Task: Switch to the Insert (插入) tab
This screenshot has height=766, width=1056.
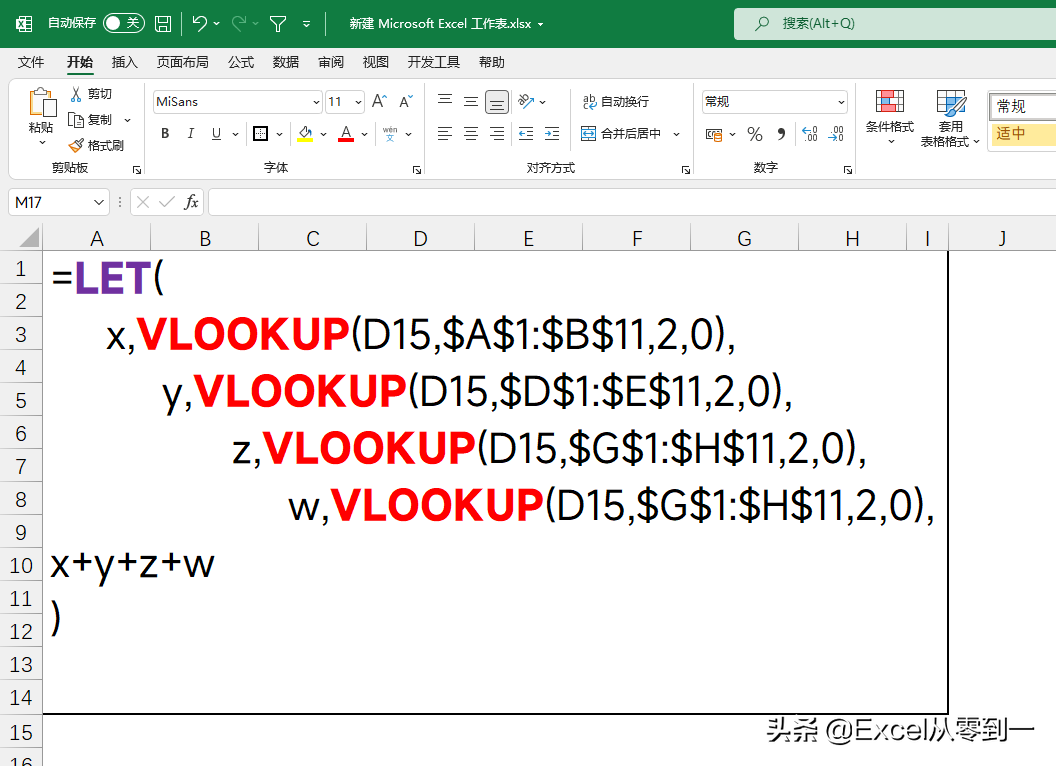Action: click(125, 63)
